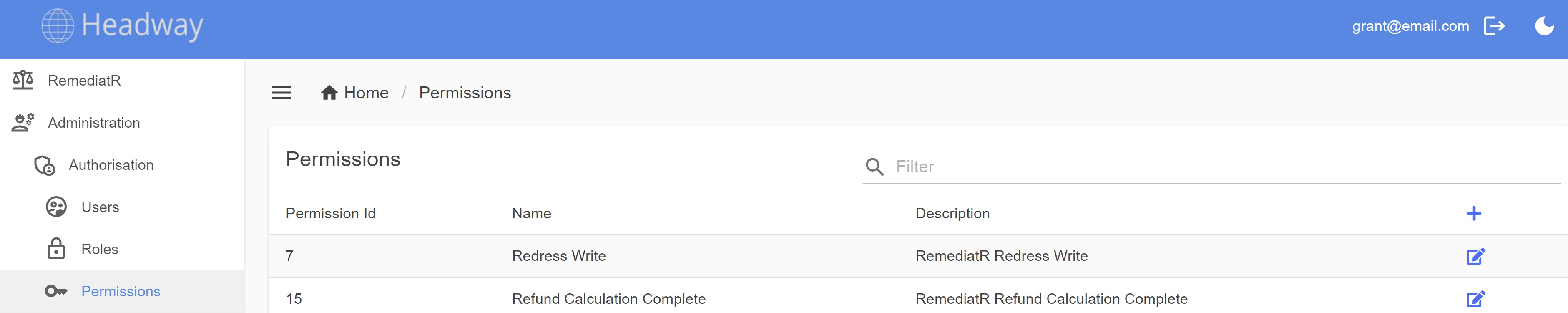Collapse the Administration sidebar section
The image size is (1568, 313).
click(x=94, y=123)
